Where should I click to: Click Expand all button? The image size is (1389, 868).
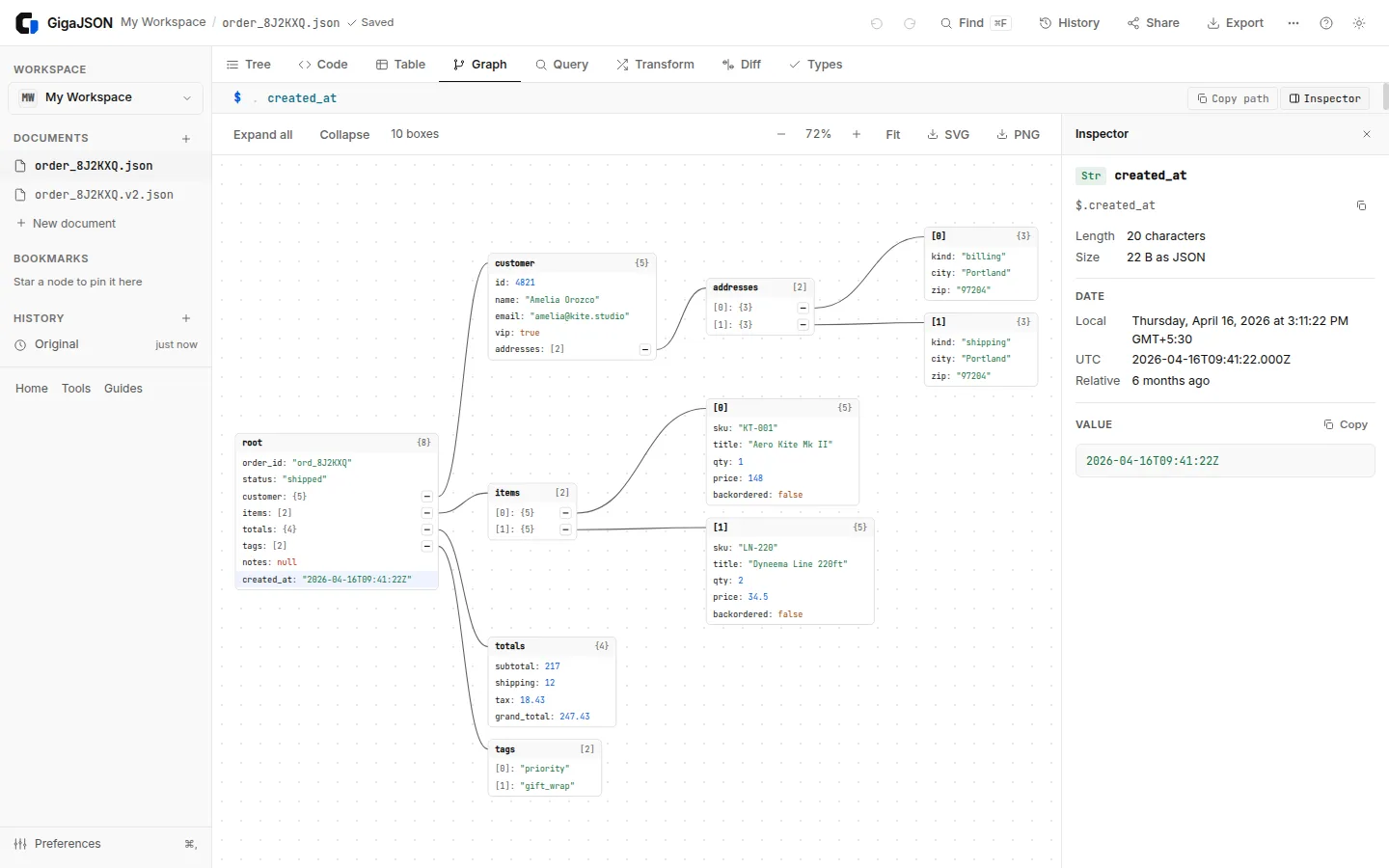coord(263,135)
